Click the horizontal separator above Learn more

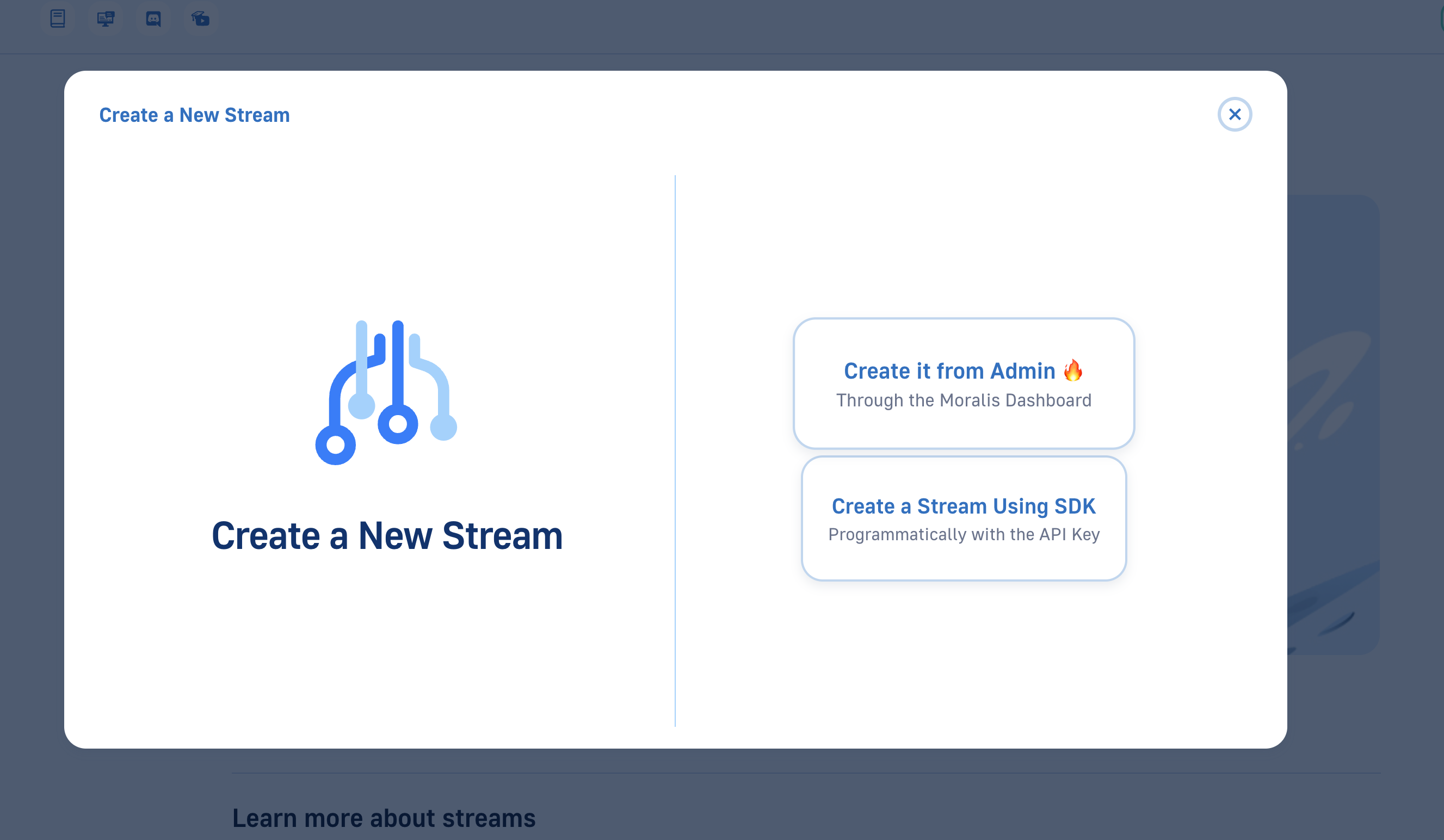point(802,773)
